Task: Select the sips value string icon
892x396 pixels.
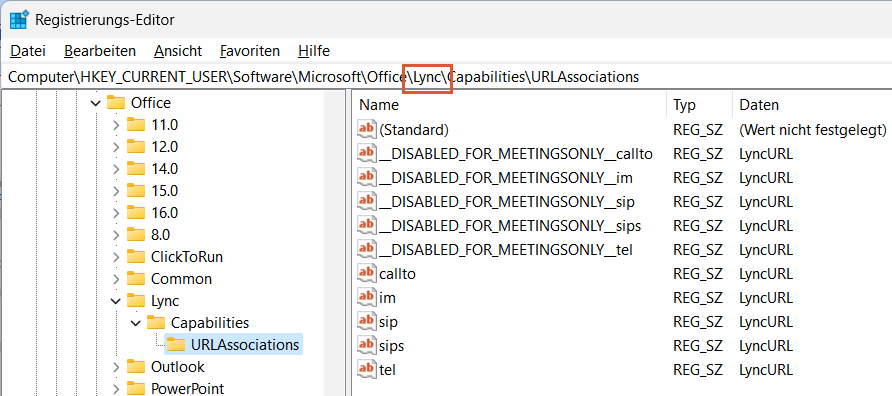Action: [x=367, y=345]
